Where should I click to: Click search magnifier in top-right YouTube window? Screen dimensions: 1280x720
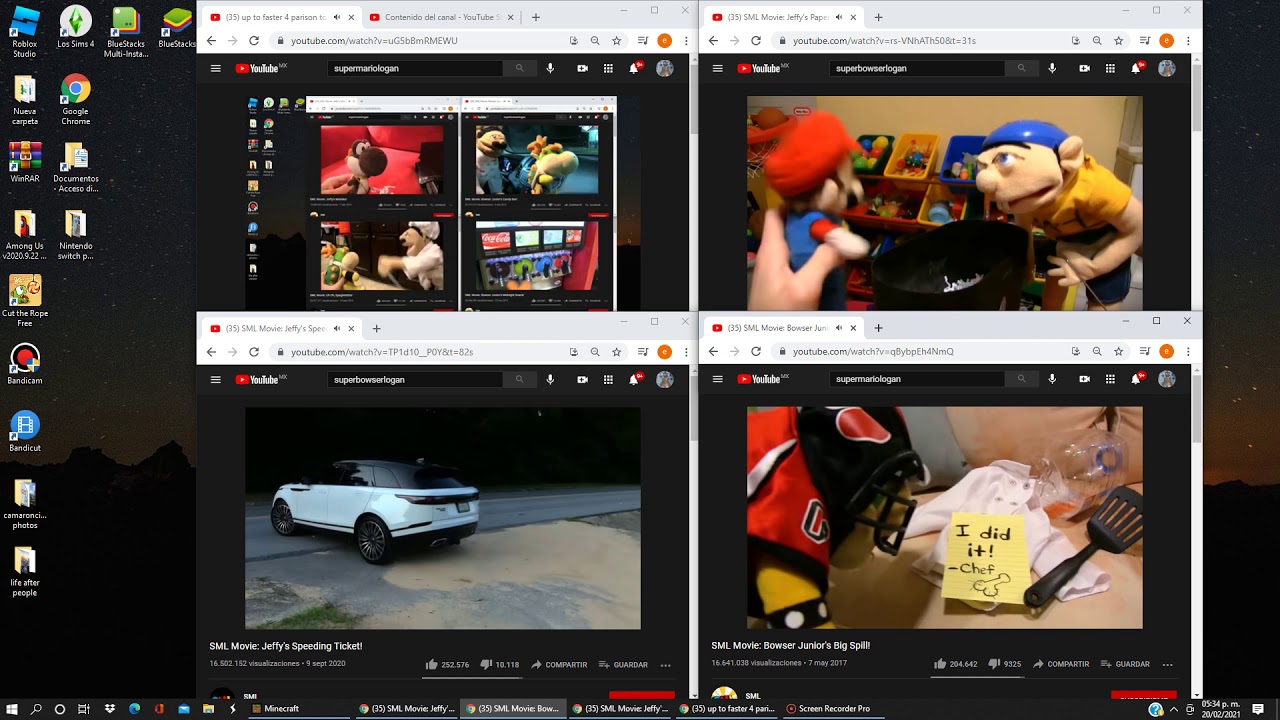pos(1021,68)
